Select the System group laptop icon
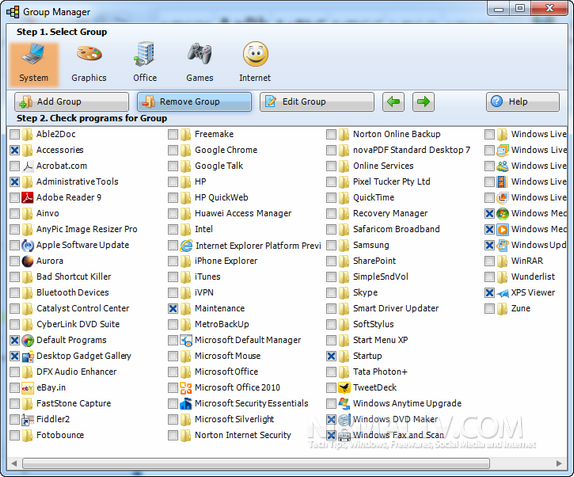 tap(34, 54)
